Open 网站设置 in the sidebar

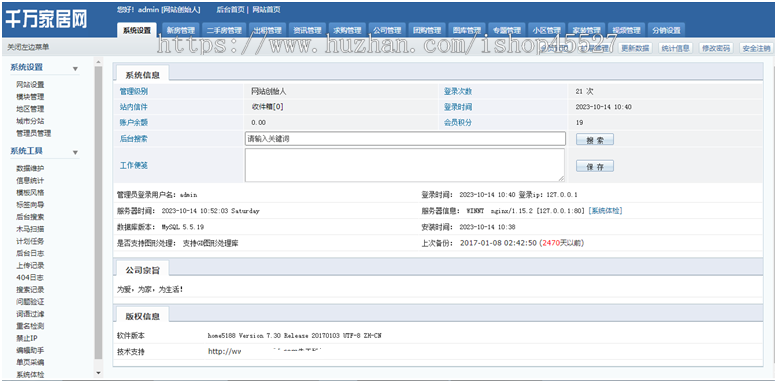coord(30,85)
